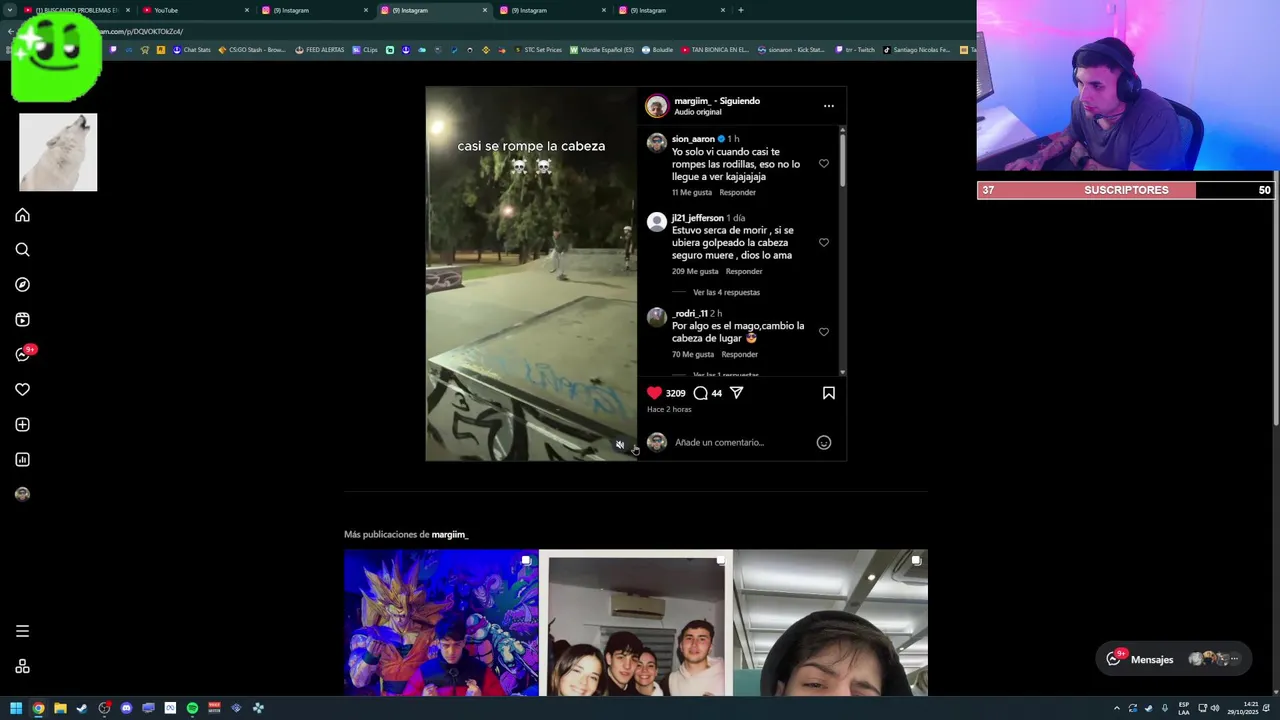Switch to the last Instagram tab
Viewport: 1280px width, 720px height.
tap(671, 10)
